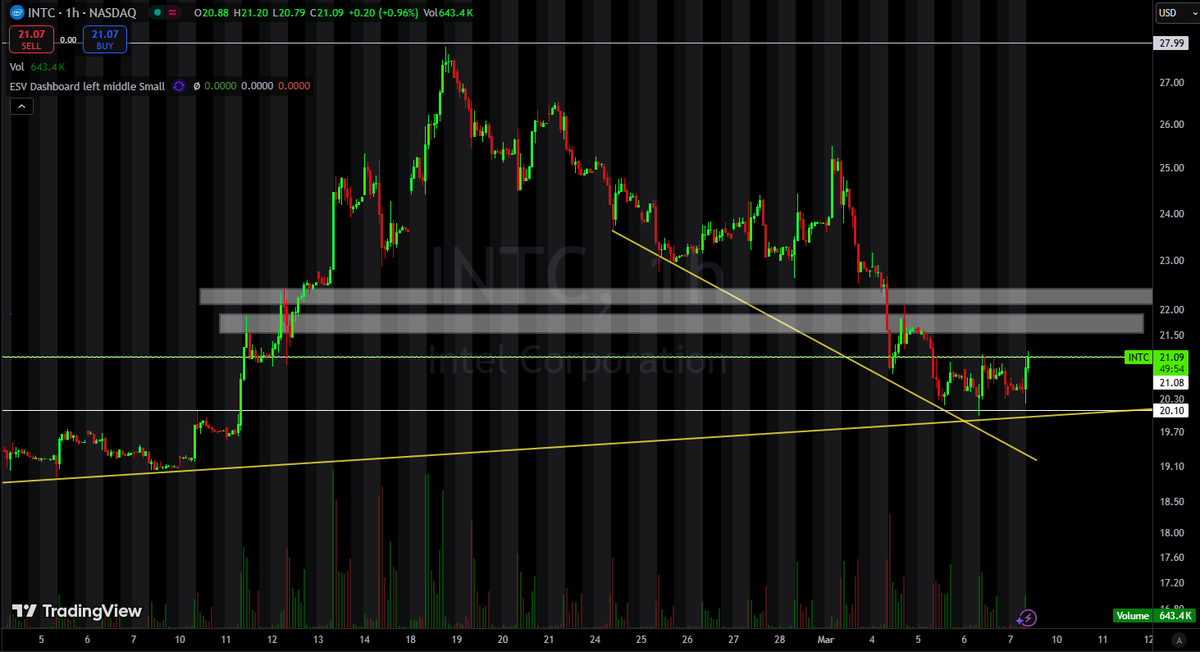Click the 25.00 price axis value
Viewport: 1200px width, 652px height.
click(1172, 168)
